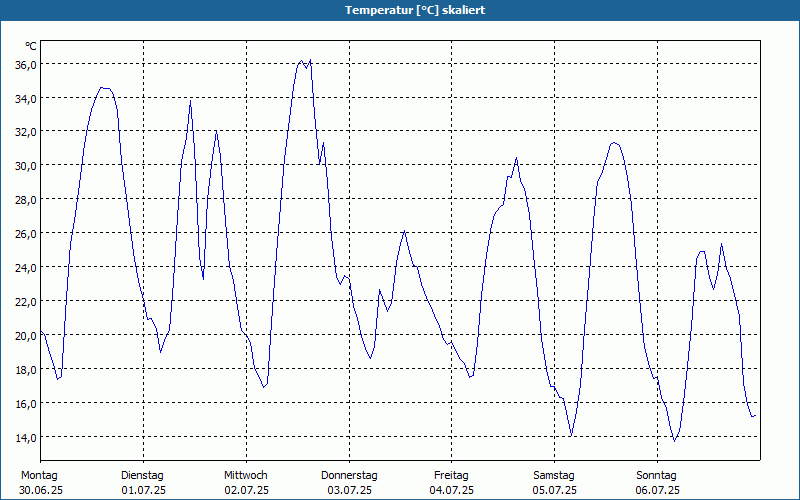Click the 30,0 axis label

(x=25, y=166)
